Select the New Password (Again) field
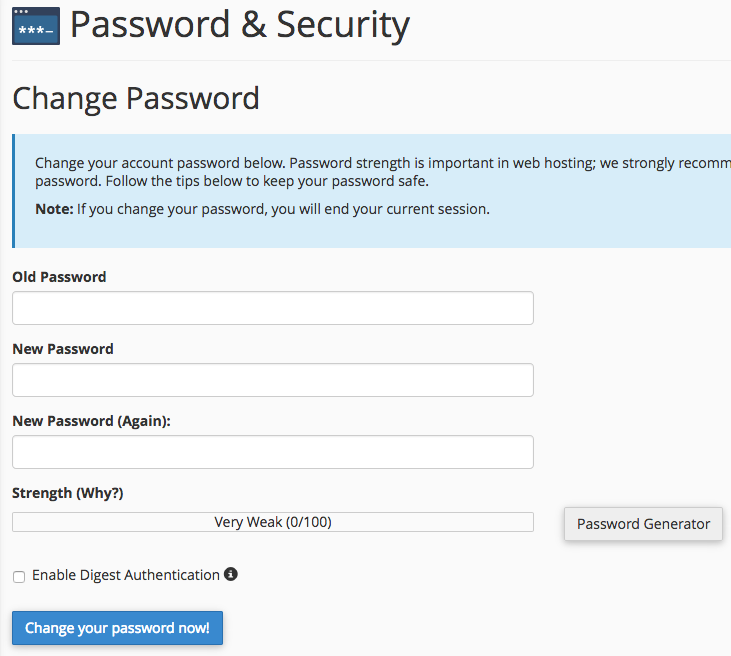This screenshot has width=731, height=656. [272, 452]
